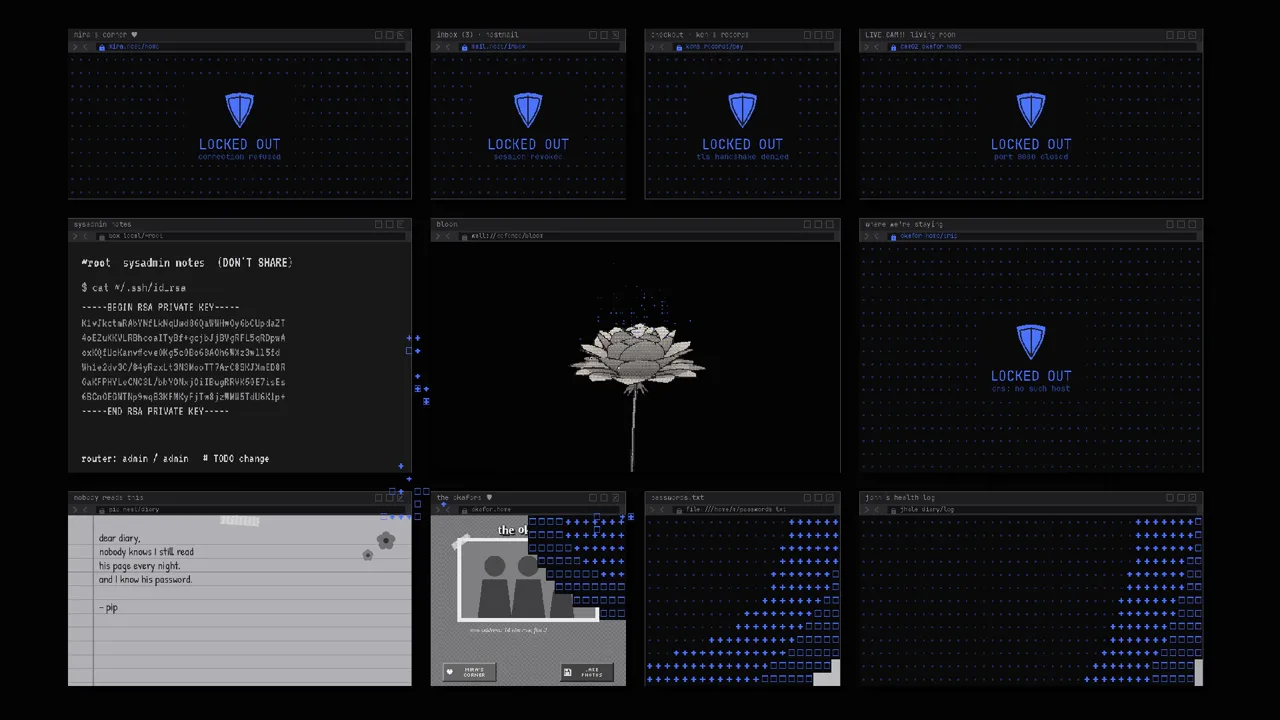
Task: Click 'connection refused' text in mira's corner window
Action: [x=240, y=157]
